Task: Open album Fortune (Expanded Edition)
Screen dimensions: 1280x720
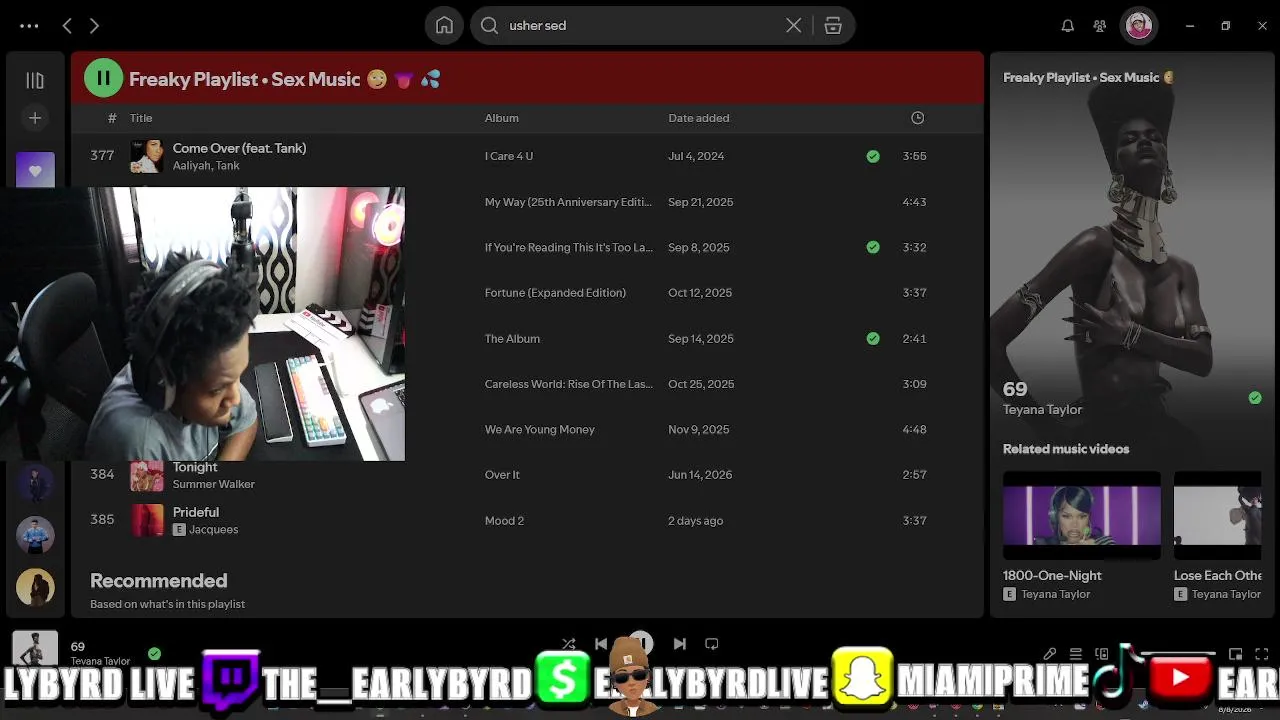Action: point(555,293)
